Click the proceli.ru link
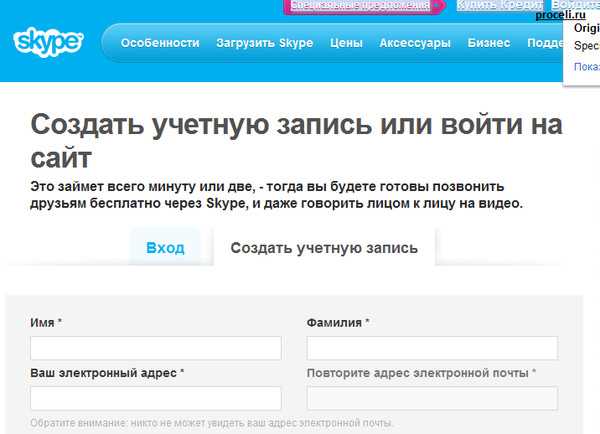 560,15
